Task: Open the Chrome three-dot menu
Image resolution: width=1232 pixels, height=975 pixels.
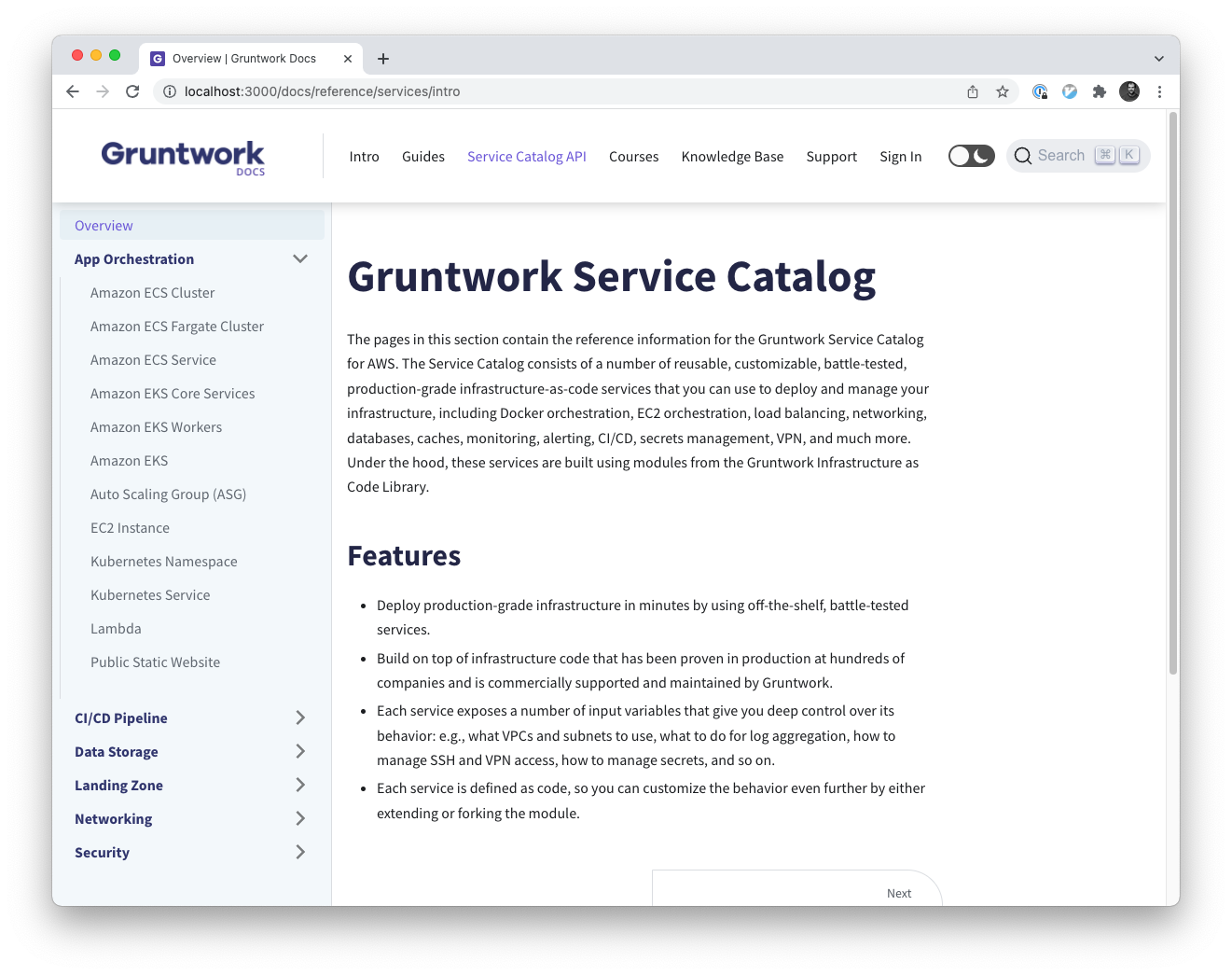Action: point(1159,91)
